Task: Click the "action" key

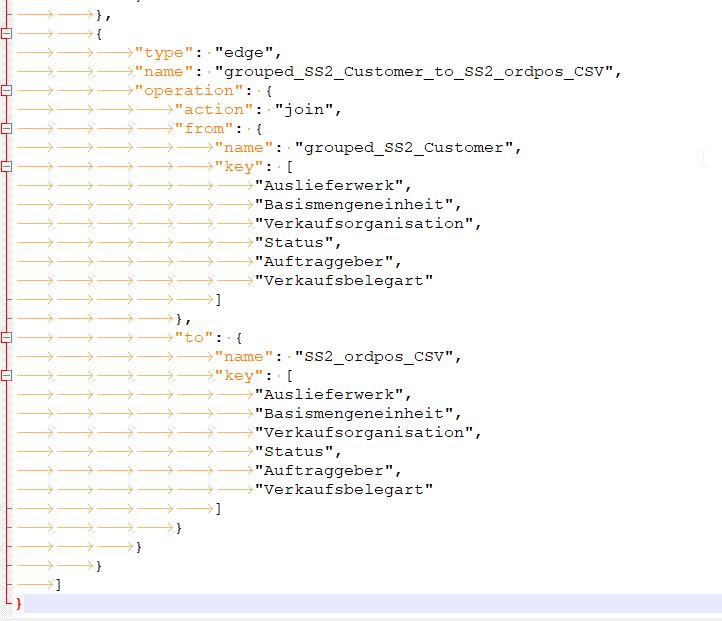Action: click(214, 110)
